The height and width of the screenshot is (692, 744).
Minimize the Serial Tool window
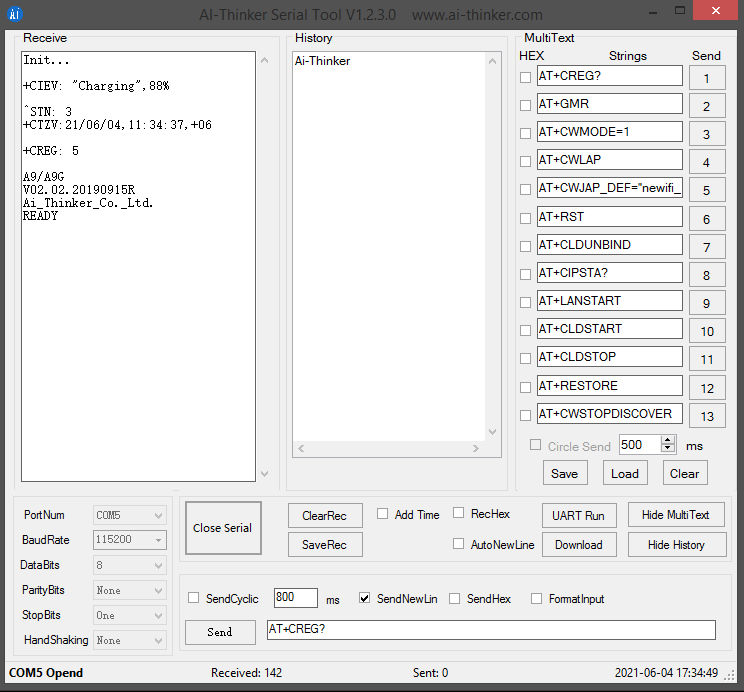coord(653,13)
